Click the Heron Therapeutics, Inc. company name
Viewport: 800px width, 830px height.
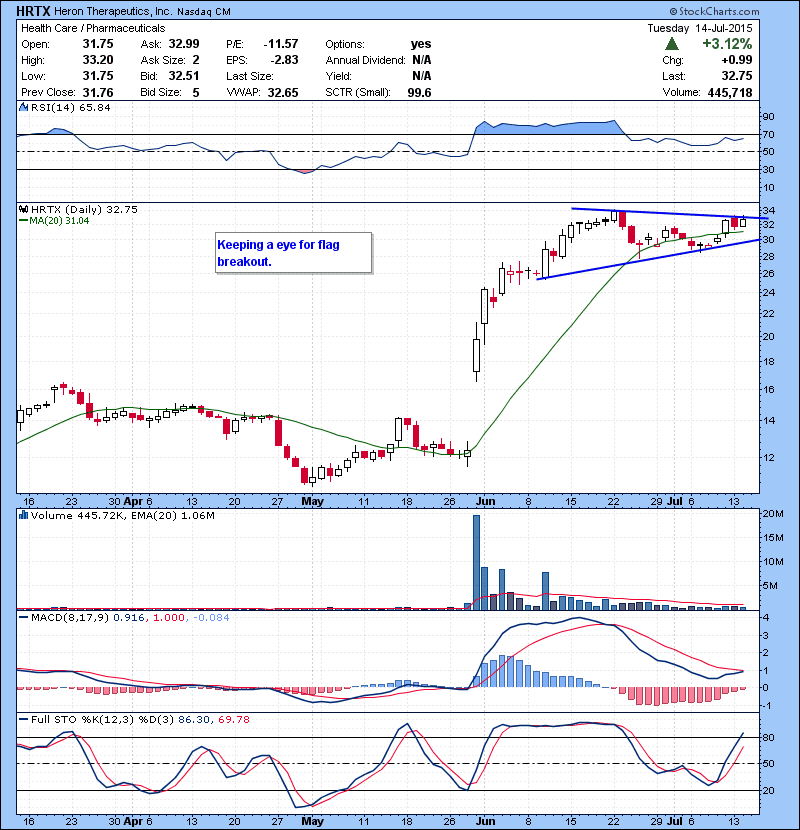click(x=113, y=11)
